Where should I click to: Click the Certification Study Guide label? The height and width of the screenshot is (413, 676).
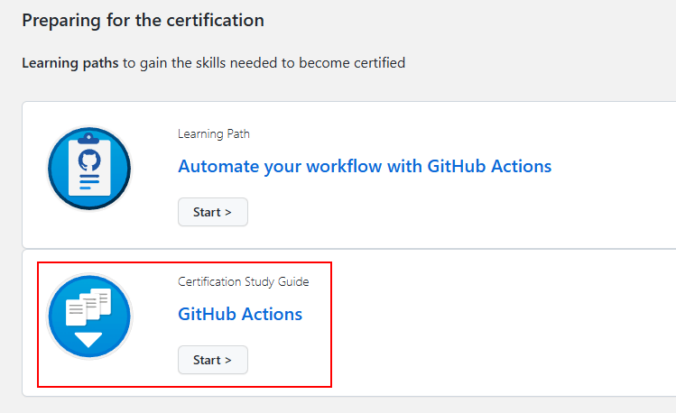(243, 282)
